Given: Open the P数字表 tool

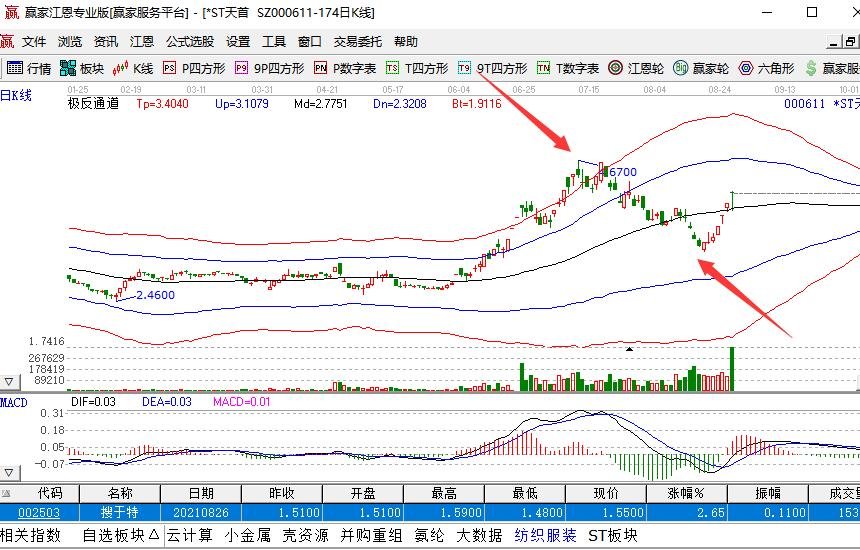Looking at the screenshot, I should click(x=345, y=69).
